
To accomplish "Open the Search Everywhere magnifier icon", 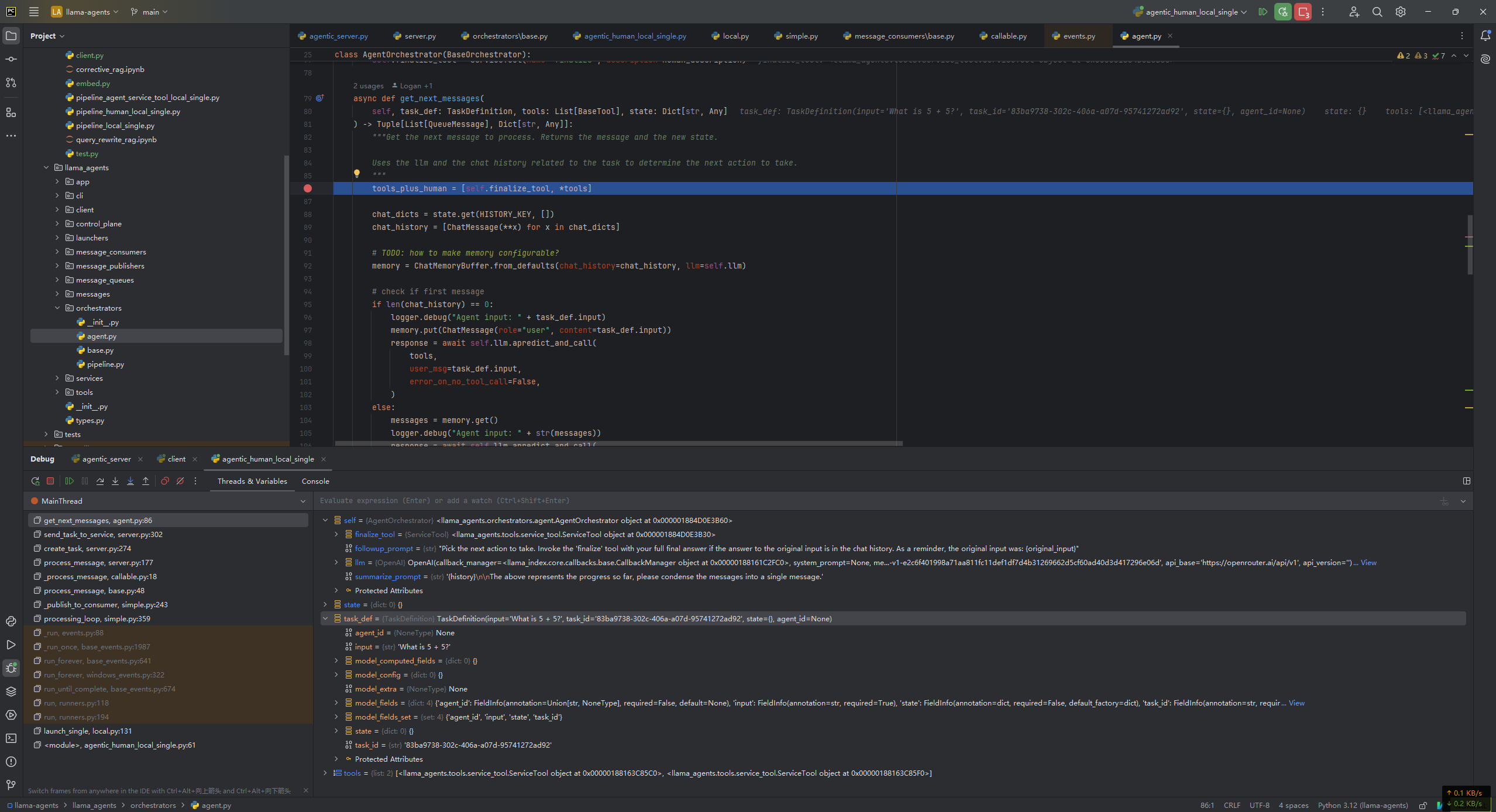I will 1377,12.
